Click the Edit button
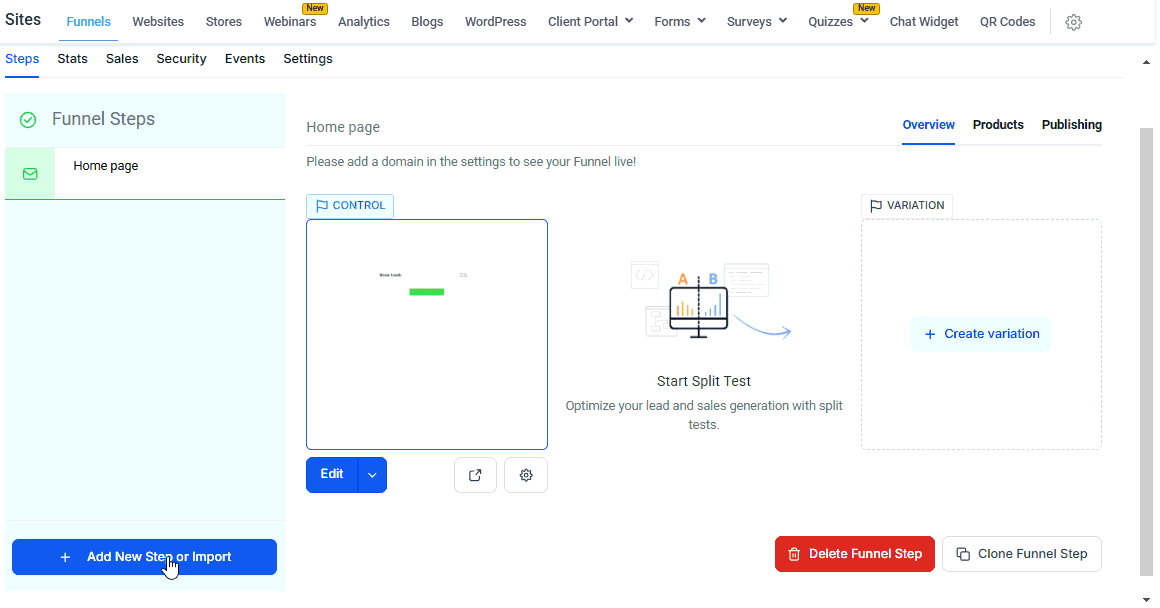The image size is (1160, 608). coord(332,475)
